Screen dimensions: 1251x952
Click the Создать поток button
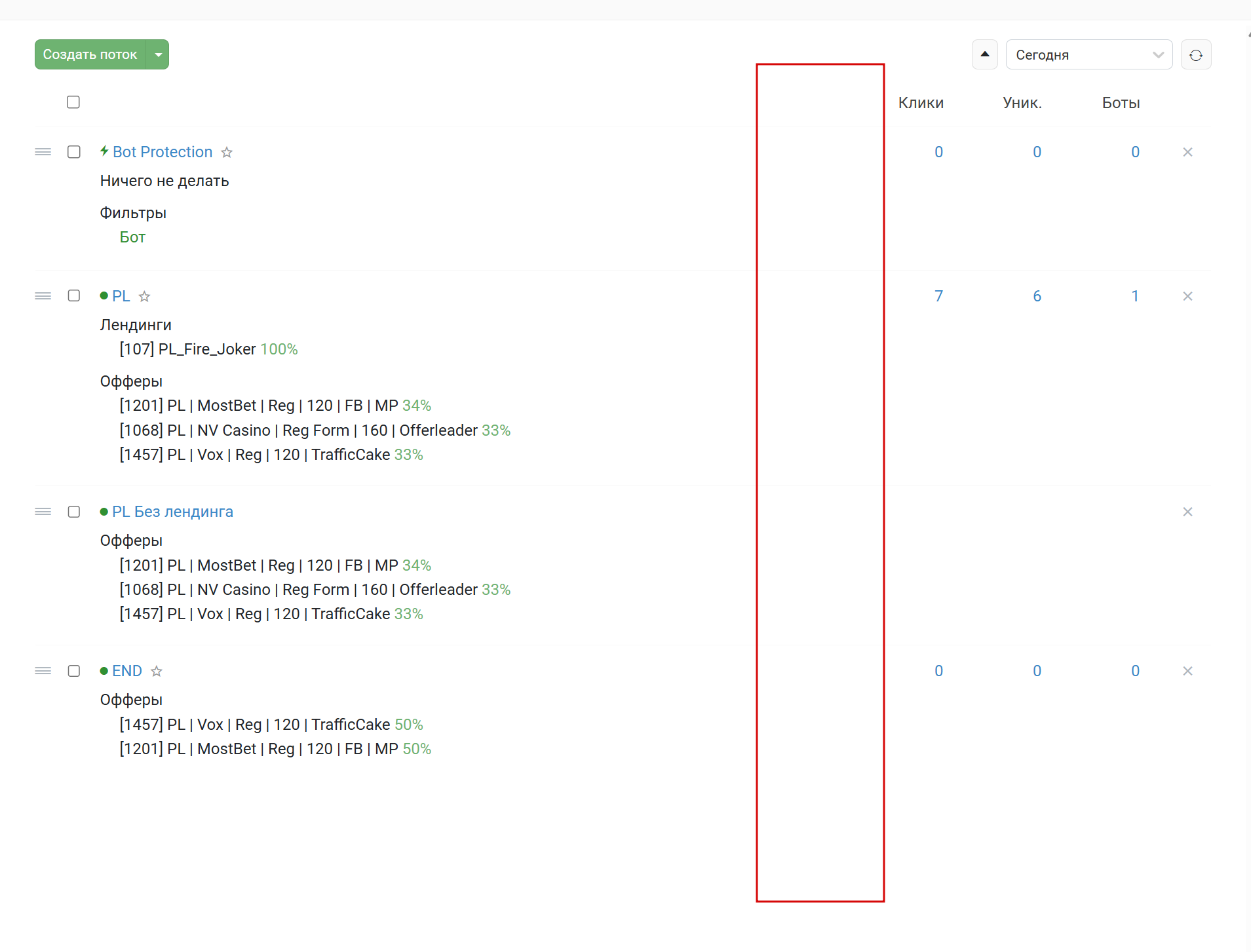90,54
